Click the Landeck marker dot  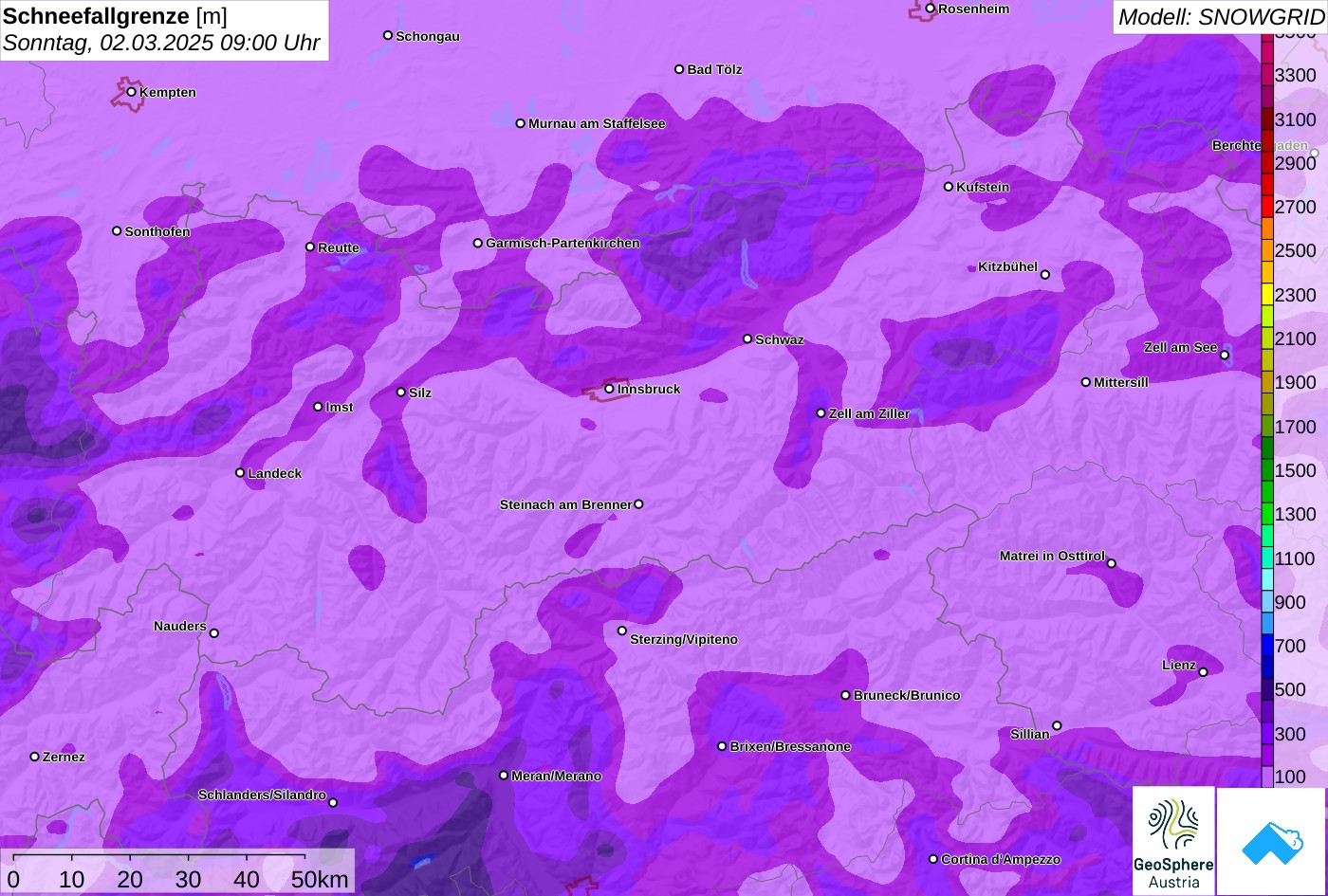[x=240, y=473]
